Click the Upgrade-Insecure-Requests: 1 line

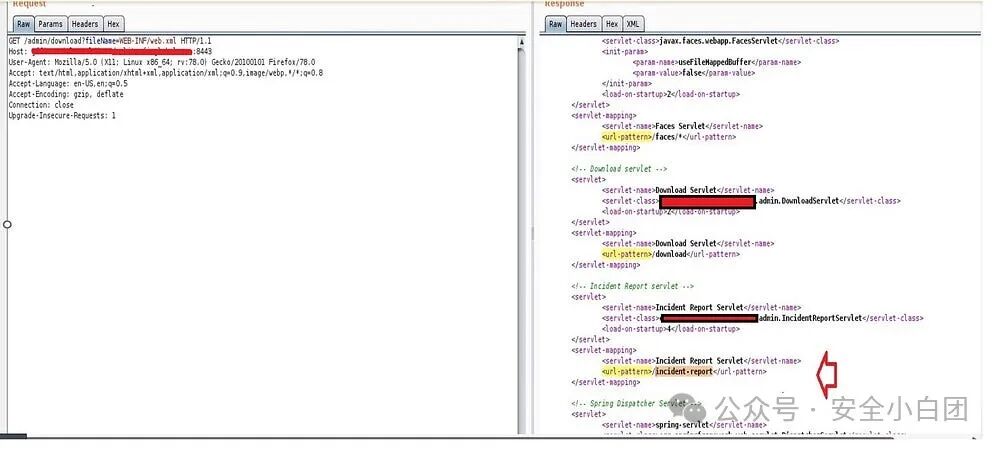point(62,115)
